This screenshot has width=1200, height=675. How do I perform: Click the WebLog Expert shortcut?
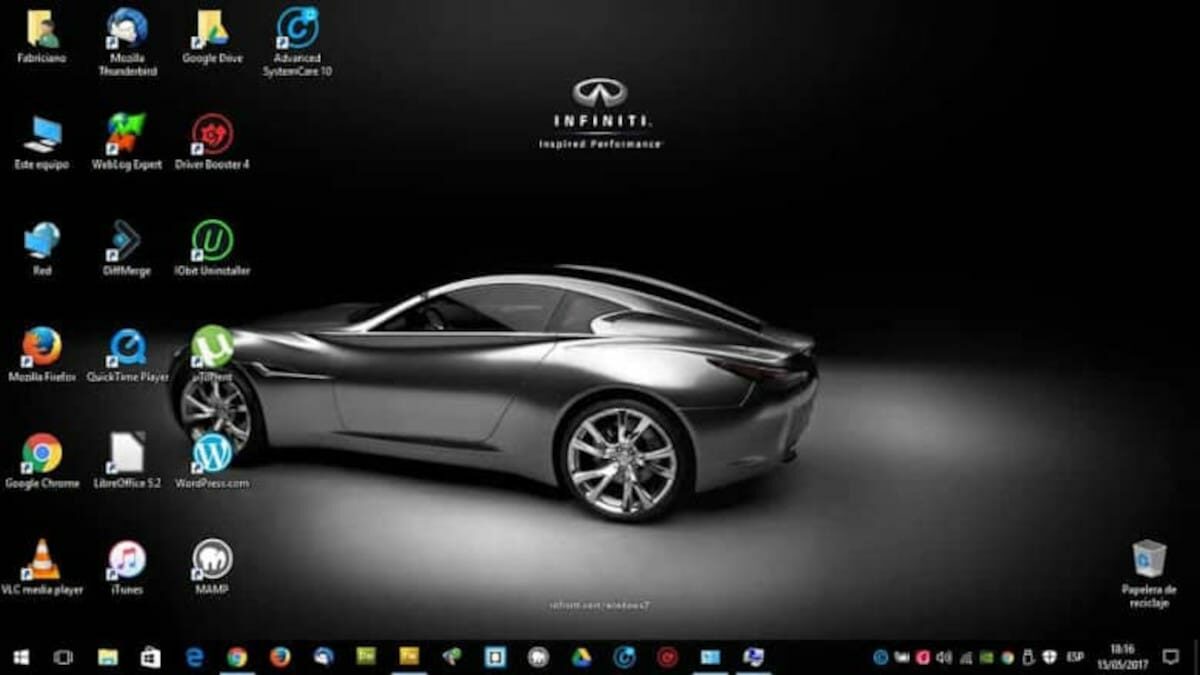[x=127, y=141]
